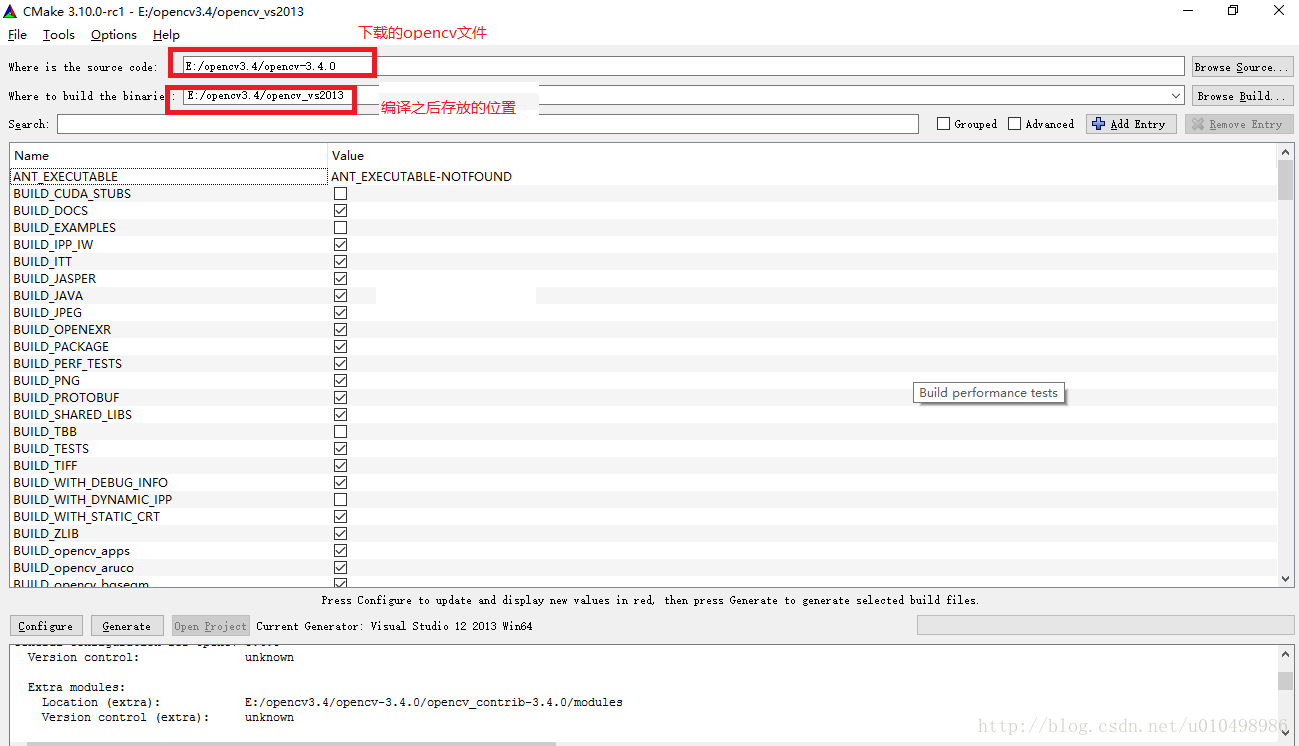This screenshot has width=1299, height=746.
Task: Uncheck the BUILD_SHARED_LIBS checkbox
Action: [x=340, y=414]
